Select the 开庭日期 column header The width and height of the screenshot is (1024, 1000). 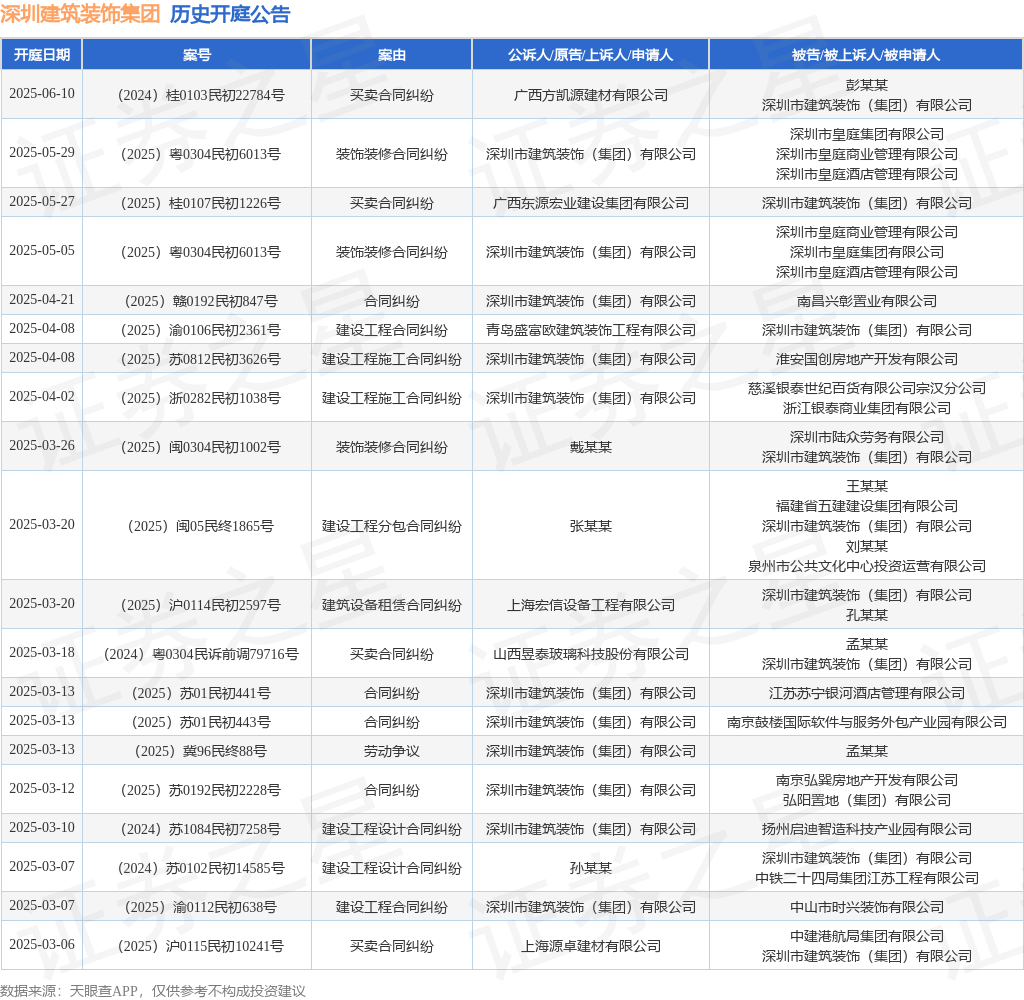[x=42, y=55]
